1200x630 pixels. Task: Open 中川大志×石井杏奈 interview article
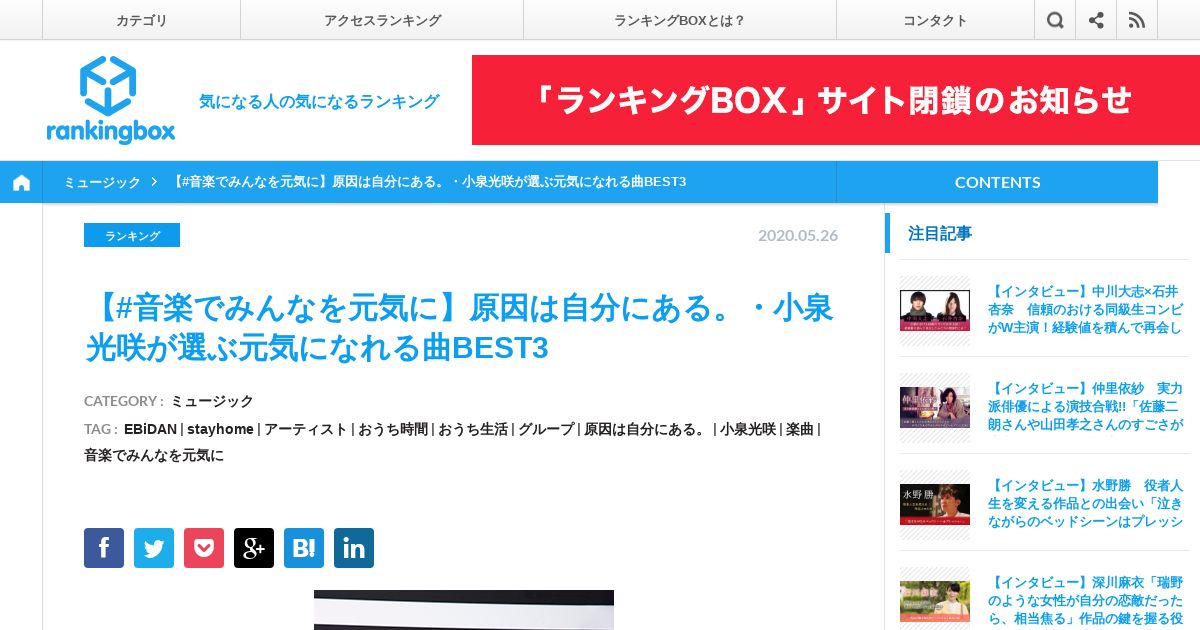coord(1085,309)
